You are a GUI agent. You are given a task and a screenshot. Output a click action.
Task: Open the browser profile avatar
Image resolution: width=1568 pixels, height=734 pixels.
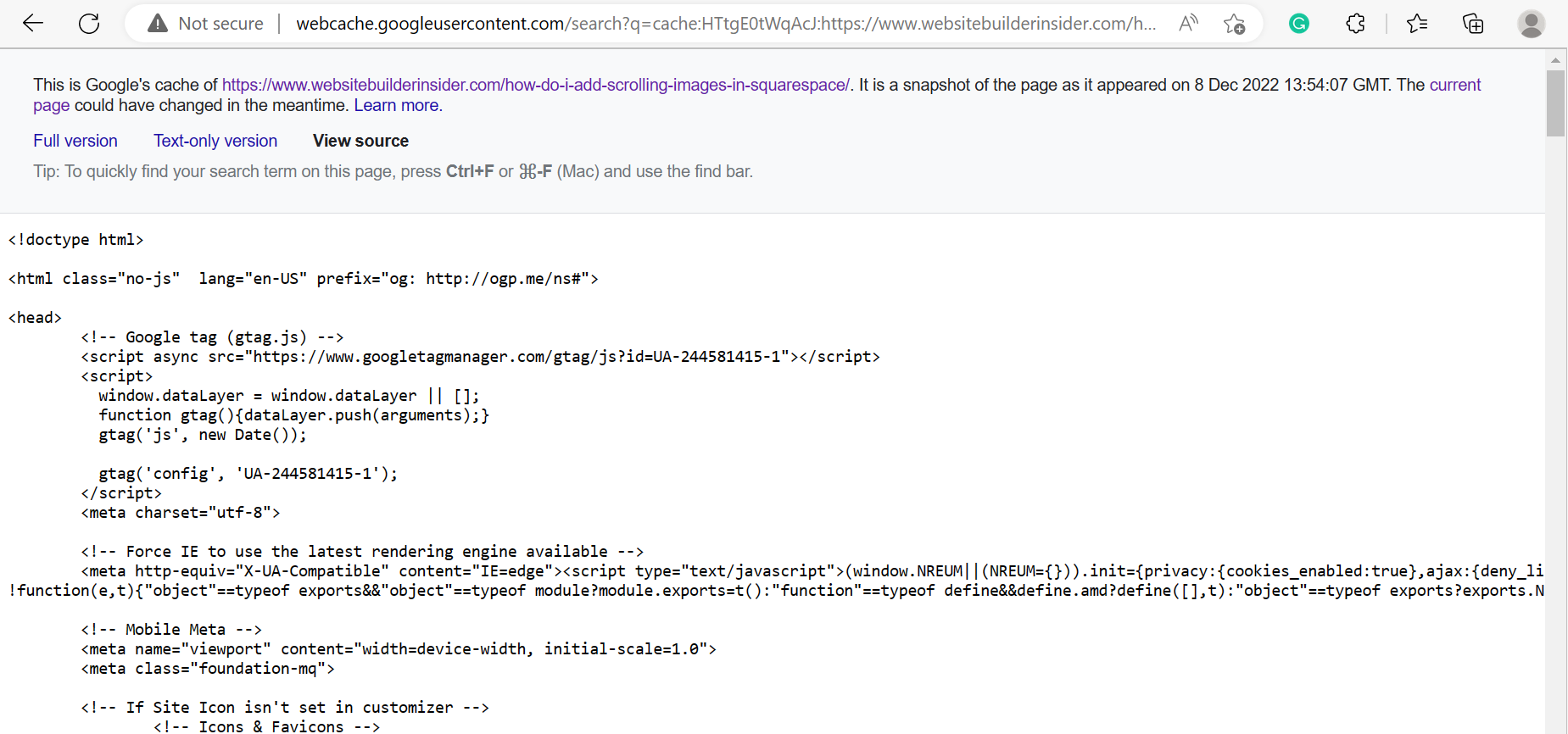[1531, 24]
